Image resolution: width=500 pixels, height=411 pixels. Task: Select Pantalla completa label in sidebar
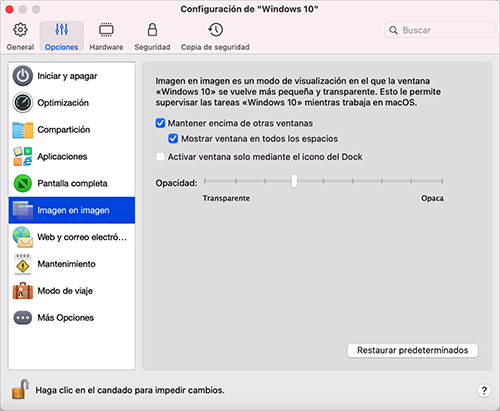tap(72, 183)
